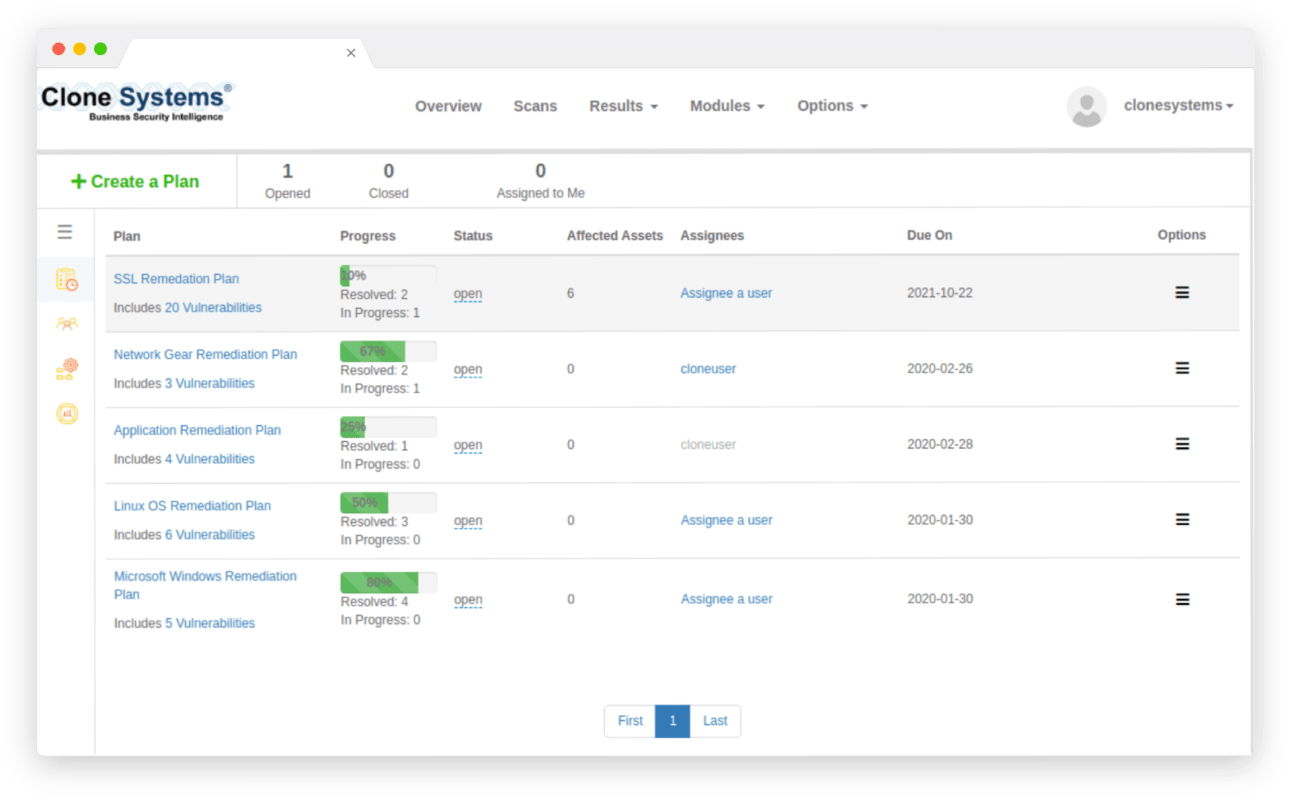This screenshot has width=1290, height=808.
Task: Select page 1 in pagination
Action: pyautogui.click(x=673, y=721)
